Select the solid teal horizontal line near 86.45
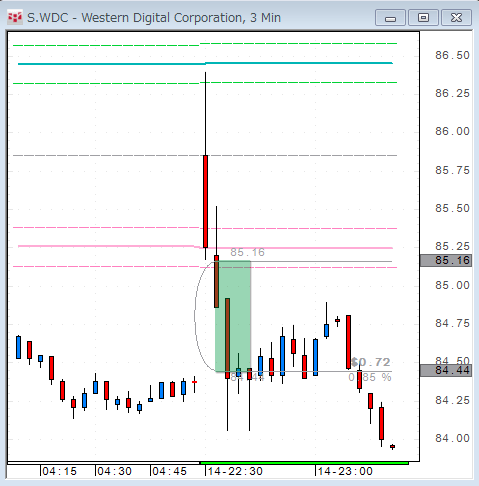479x486 pixels. click(x=205, y=63)
